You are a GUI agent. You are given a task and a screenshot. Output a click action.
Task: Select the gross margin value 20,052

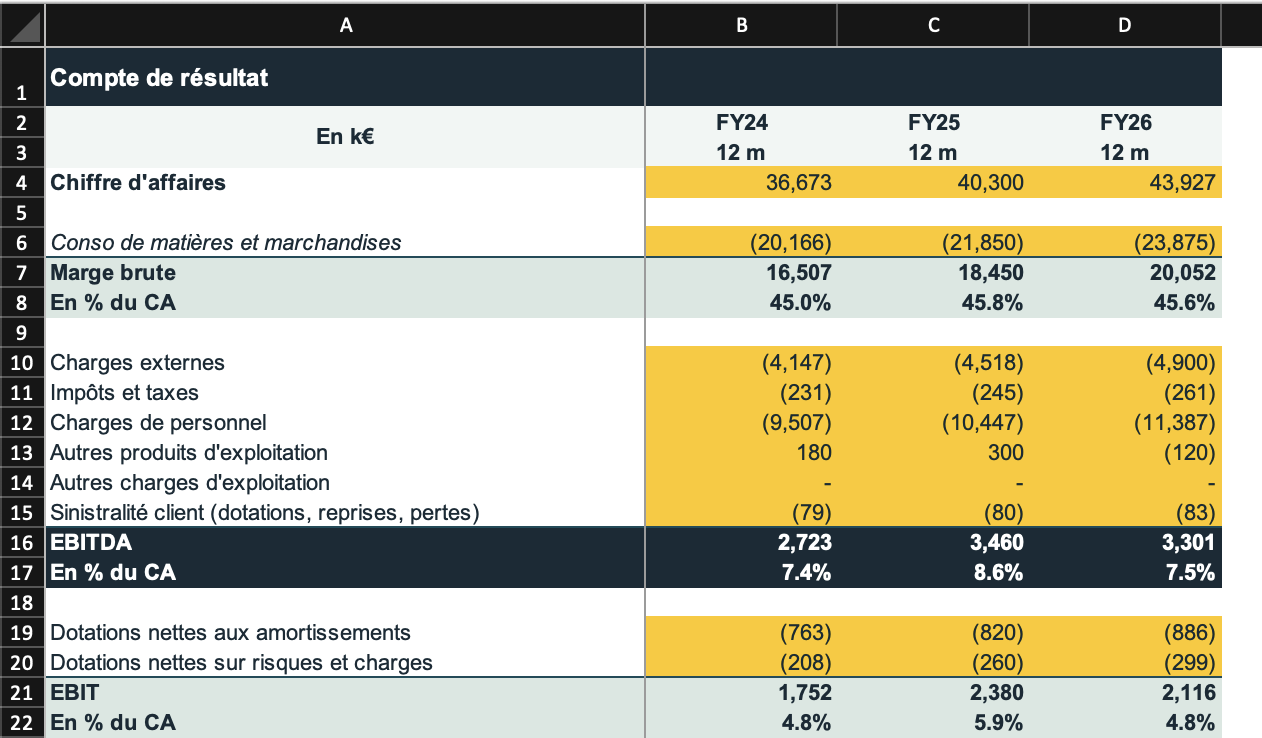coord(1125,273)
